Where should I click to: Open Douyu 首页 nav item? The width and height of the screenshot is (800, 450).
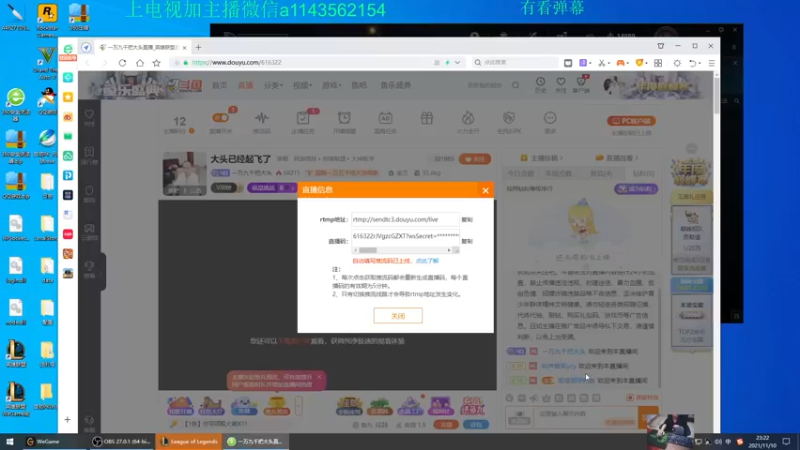coord(219,85)
